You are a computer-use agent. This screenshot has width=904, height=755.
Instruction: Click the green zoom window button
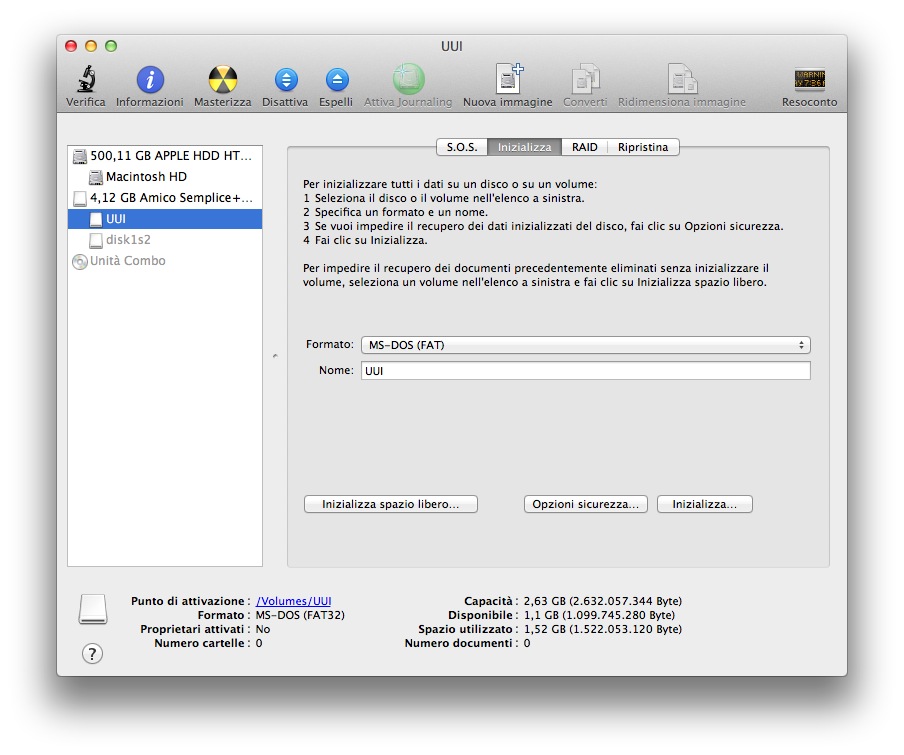[111, 46]
